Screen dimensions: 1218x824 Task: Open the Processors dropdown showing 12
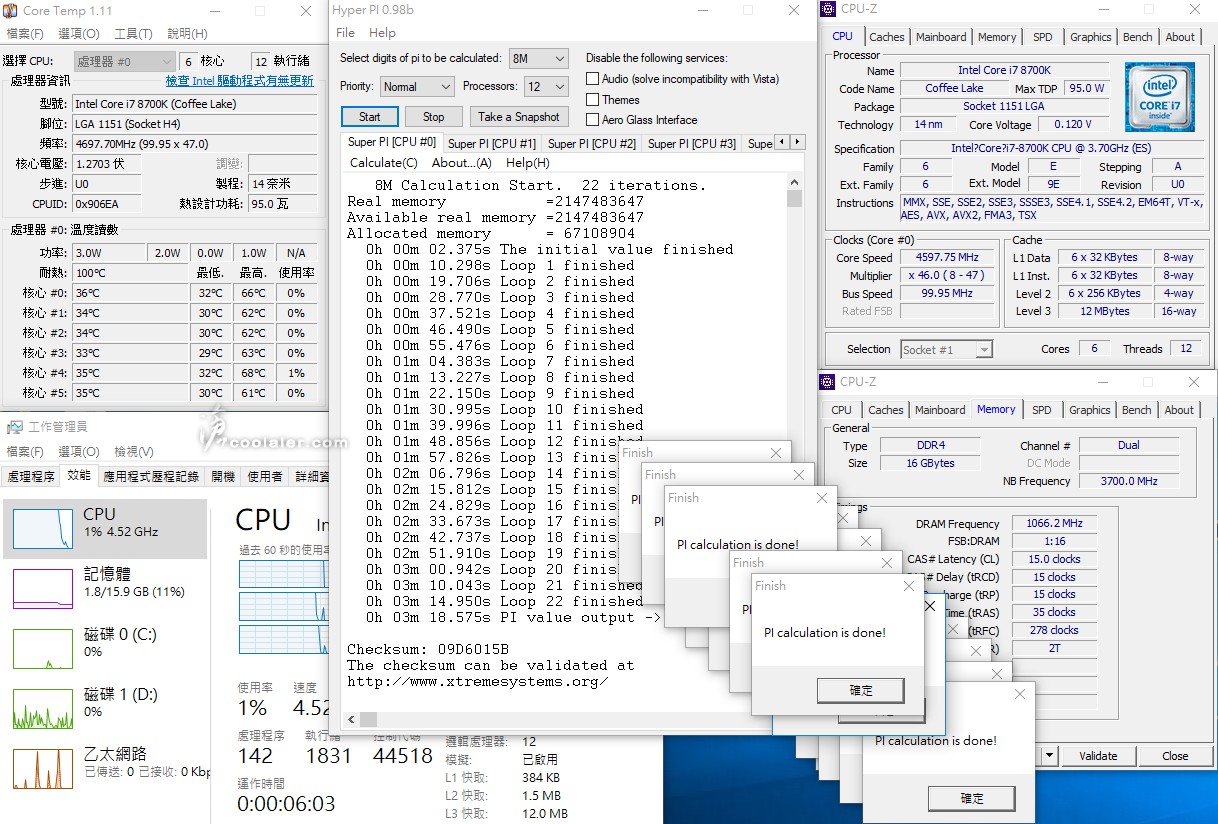(546, 87)
